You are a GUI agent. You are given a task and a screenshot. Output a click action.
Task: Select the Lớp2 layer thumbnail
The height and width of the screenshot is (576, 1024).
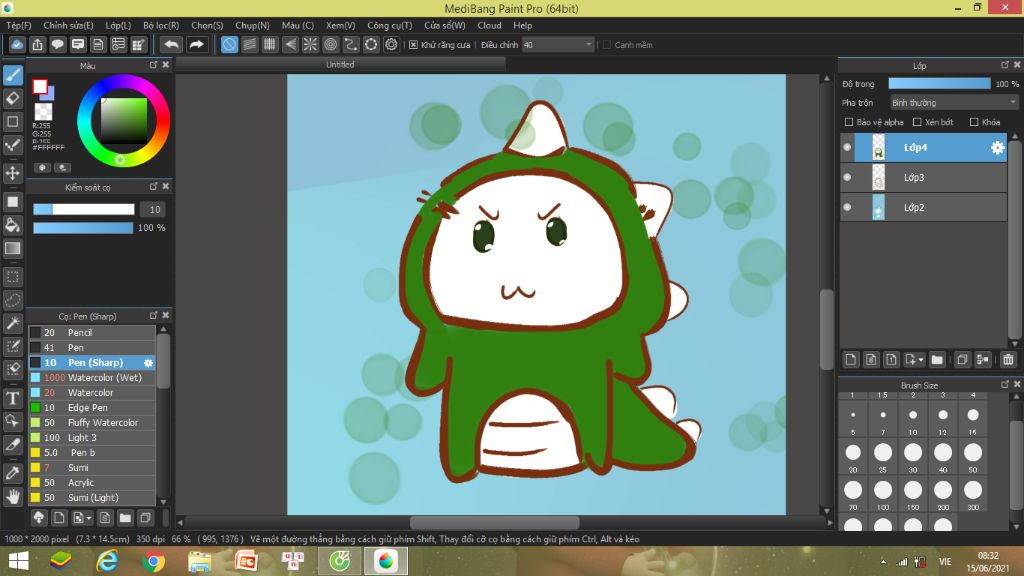(878, 207)
